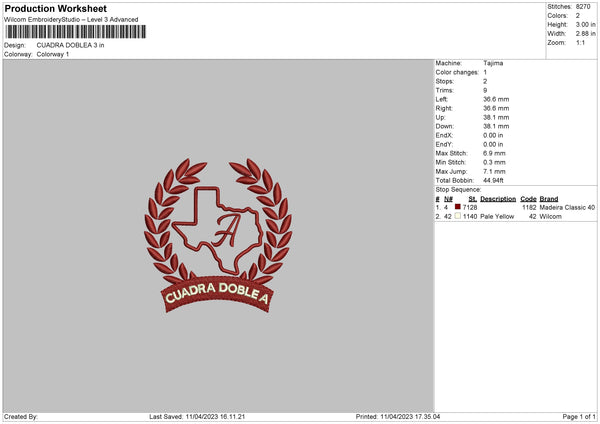
Task: Click the Production Worksheet heading
Action: (x=55, y=8)
